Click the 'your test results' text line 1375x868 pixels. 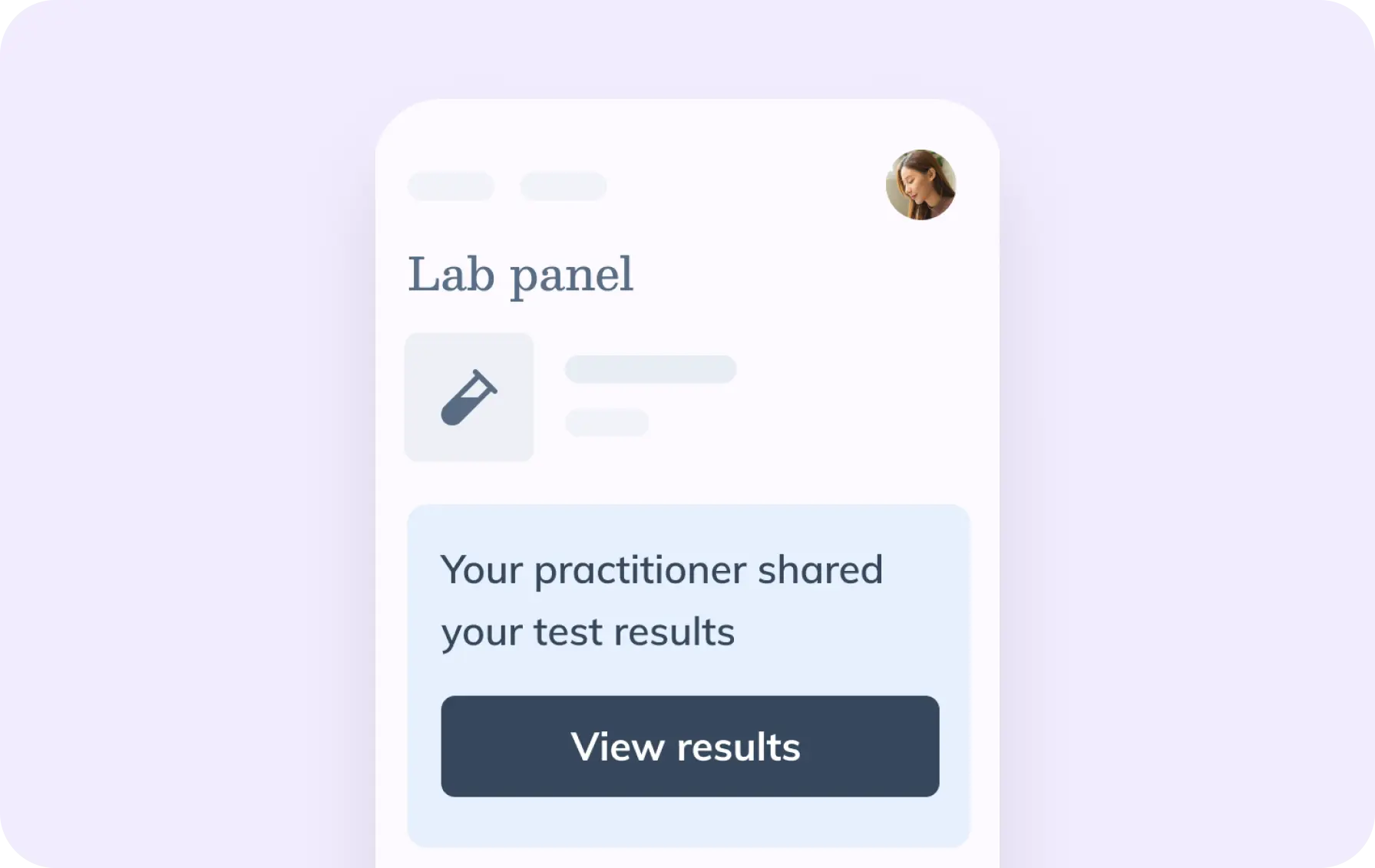pyautogui.click(x=587, y=632)
